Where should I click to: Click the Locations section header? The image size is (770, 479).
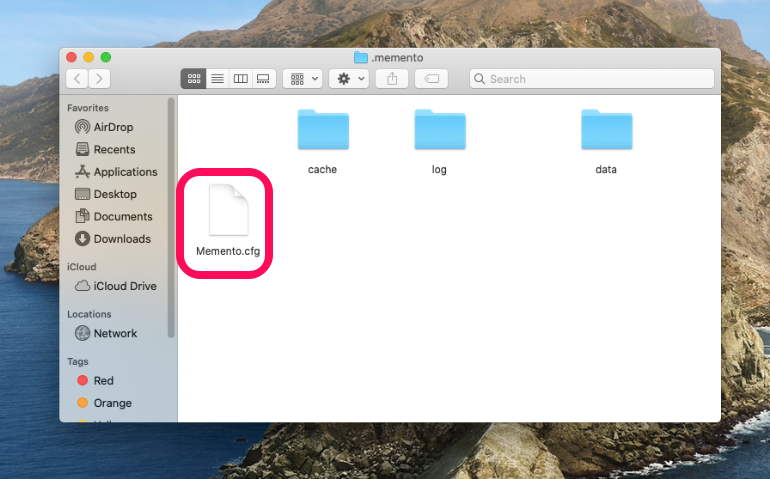[89, 314]
